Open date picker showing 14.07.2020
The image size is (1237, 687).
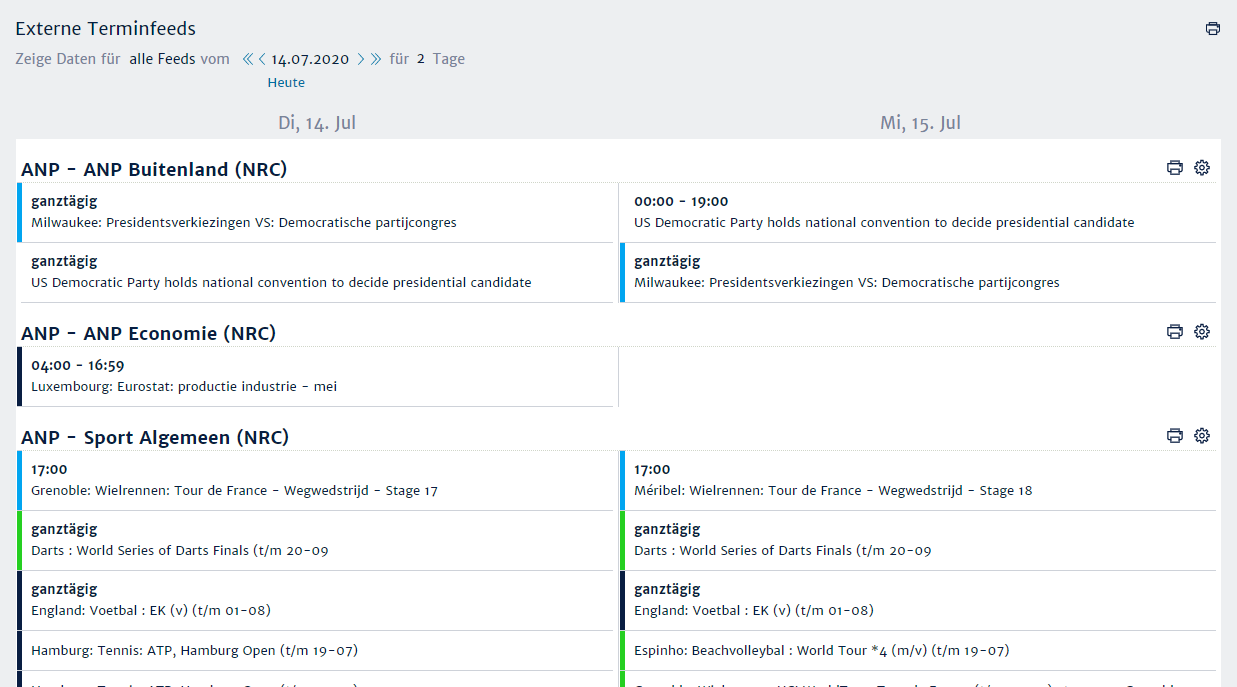click(310, 59)
